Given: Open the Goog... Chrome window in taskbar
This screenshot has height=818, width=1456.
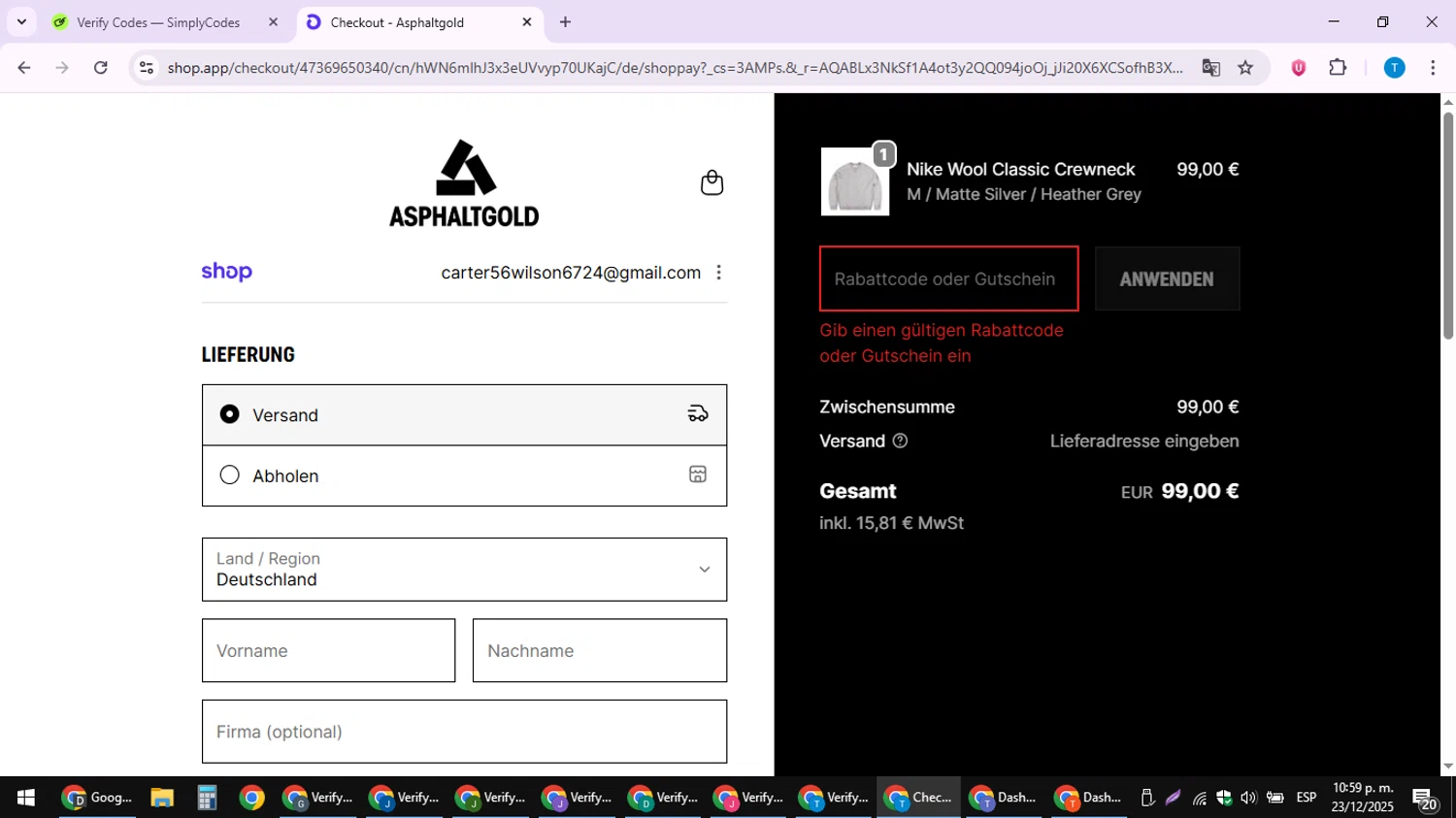Looking at the screenshot, I should tap(97, 798).
